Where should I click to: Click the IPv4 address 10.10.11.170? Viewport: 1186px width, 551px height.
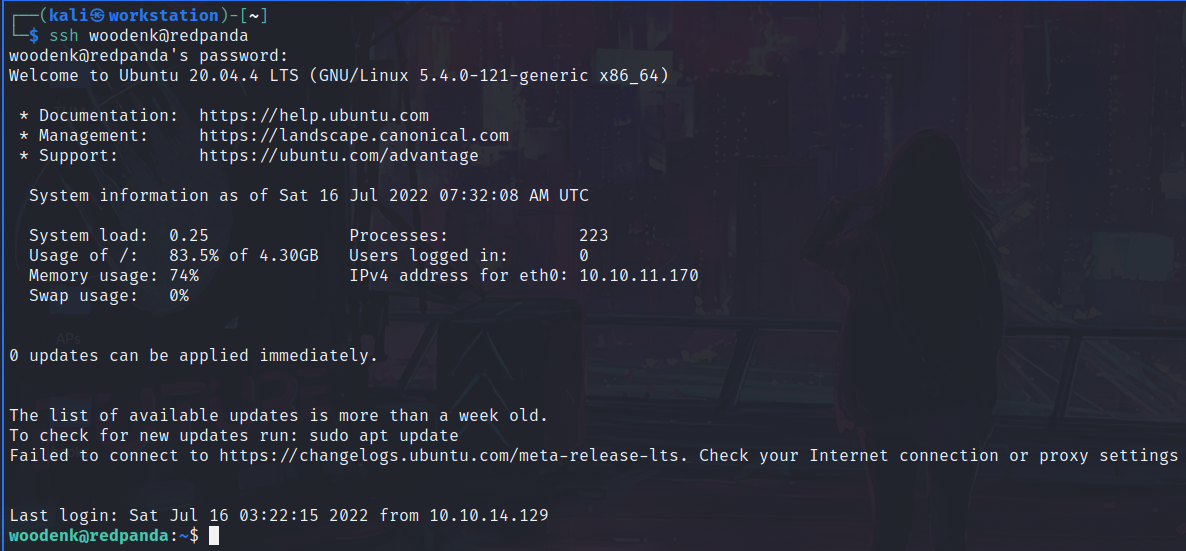coord(638,276)
